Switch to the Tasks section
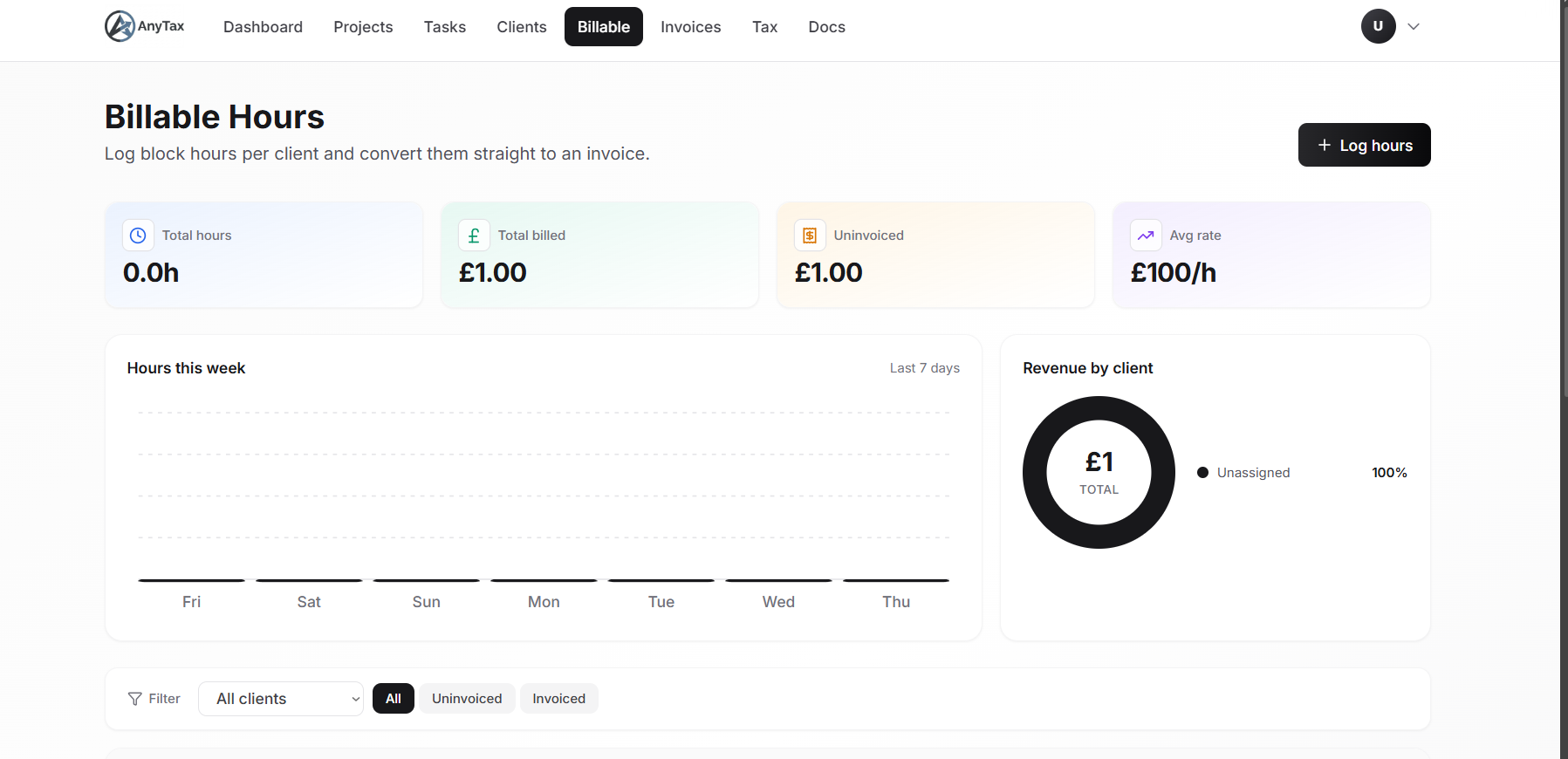Image resolution: width=1568 pixels, height=759 pixels. coord(445,27)
